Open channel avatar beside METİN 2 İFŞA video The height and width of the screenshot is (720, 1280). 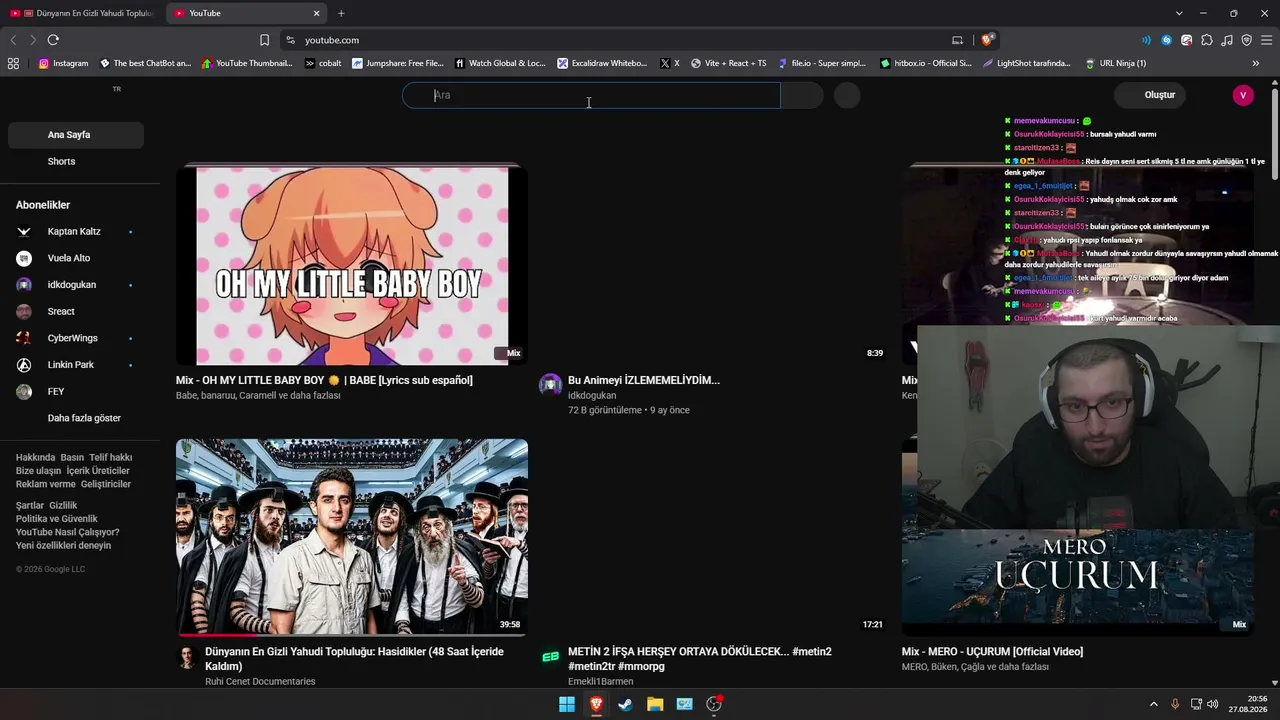[550, 657]
